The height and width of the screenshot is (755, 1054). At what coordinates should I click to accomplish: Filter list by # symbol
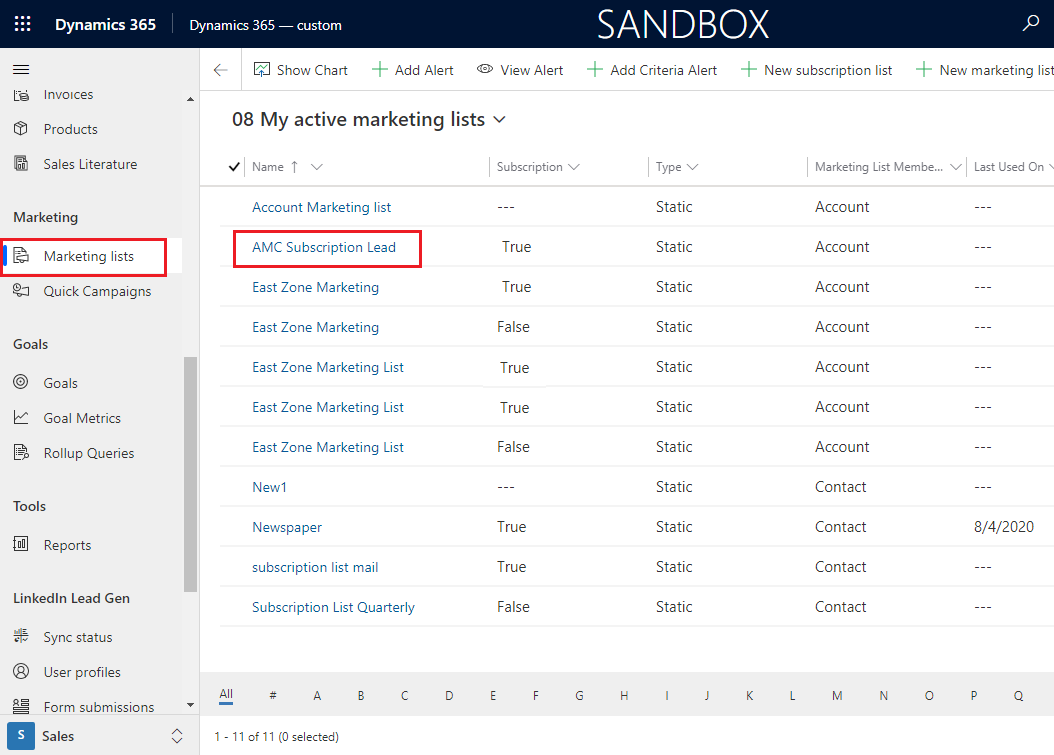point(273,696)
